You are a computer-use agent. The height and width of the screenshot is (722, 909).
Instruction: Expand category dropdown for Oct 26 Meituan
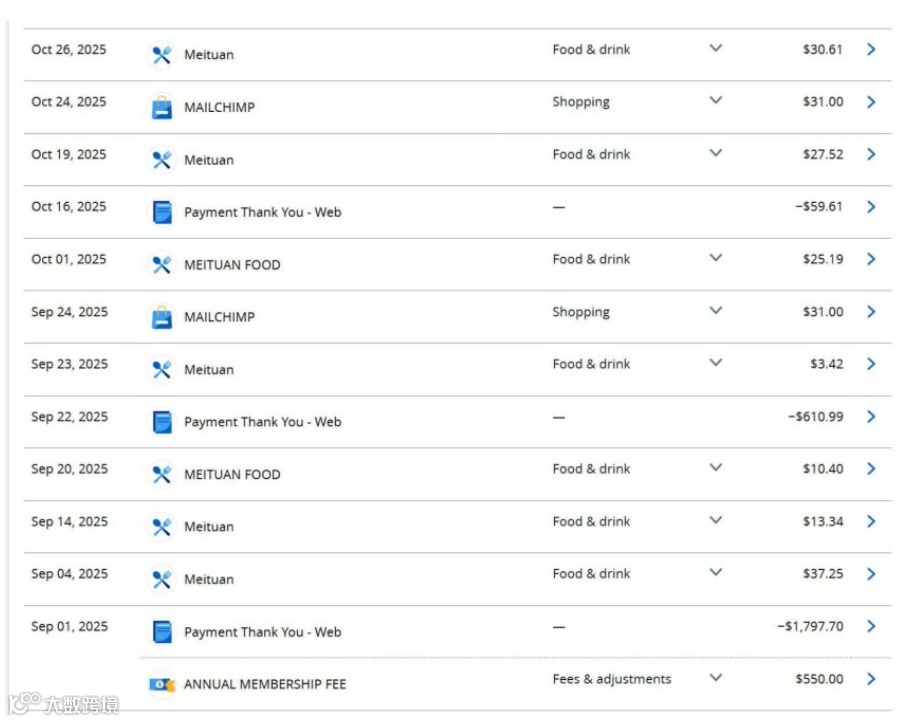tap(716, 48)
